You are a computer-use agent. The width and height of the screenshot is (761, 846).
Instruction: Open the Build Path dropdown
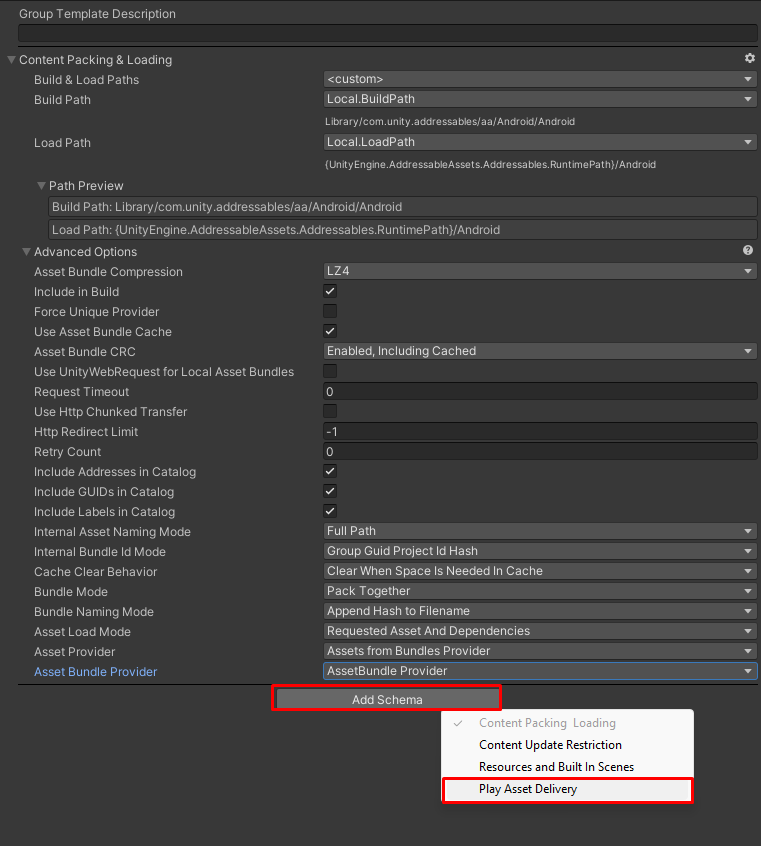point(540,99)
